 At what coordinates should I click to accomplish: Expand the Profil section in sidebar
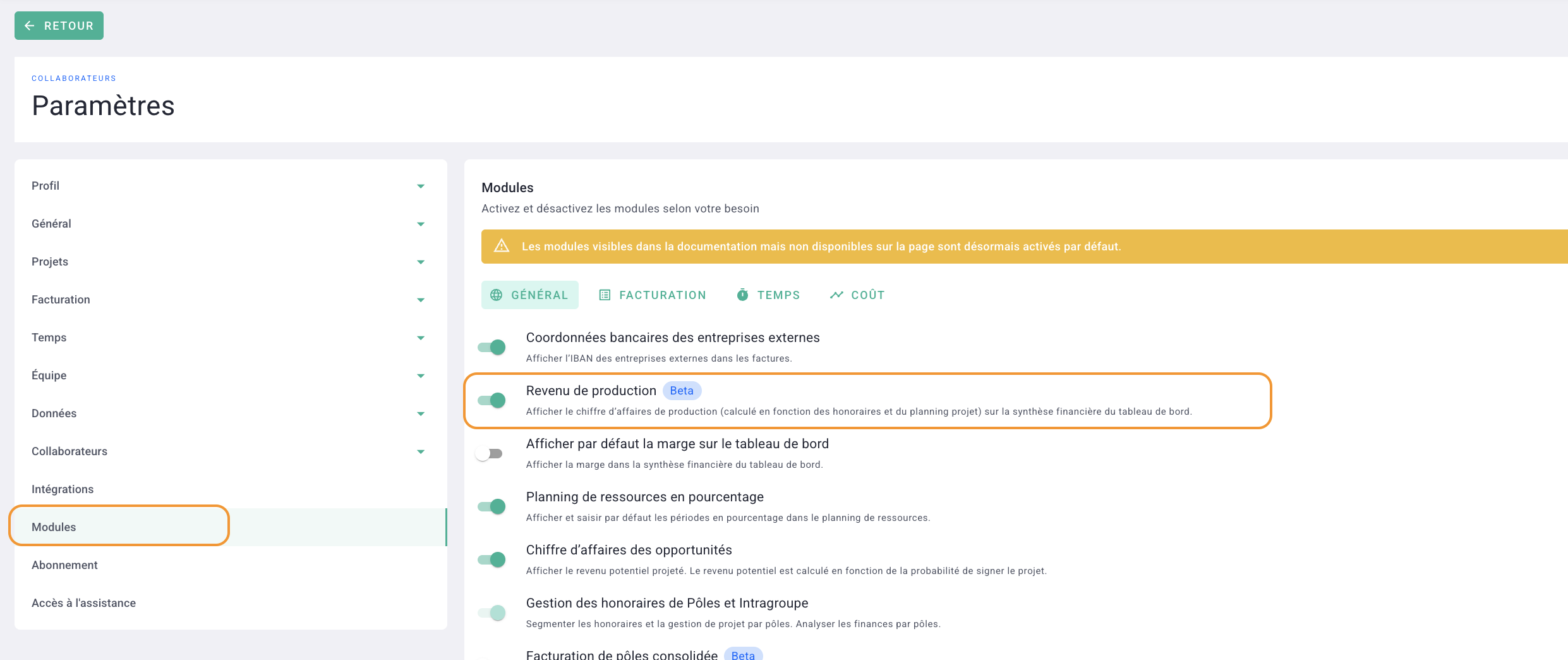421,186
